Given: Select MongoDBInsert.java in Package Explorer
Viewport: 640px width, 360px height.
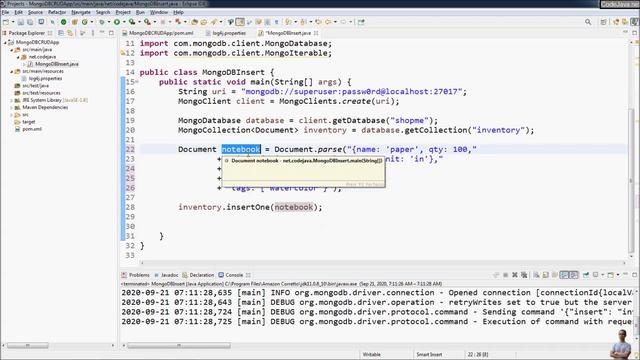Looking at the screenshot, I should [x=57, y=64].
